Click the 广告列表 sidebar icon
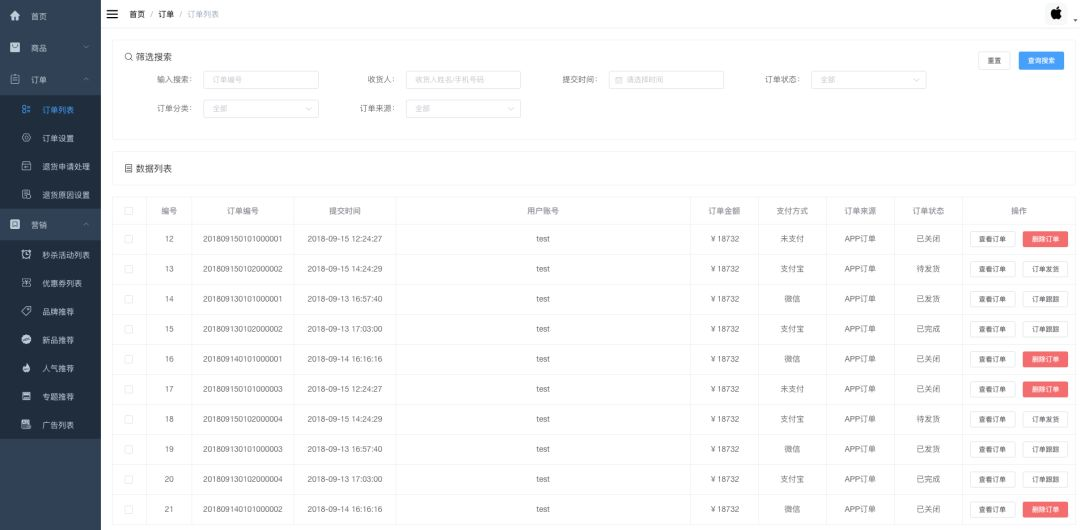Viewport: 1080px width, 530px height. click(x=26, y=425)
